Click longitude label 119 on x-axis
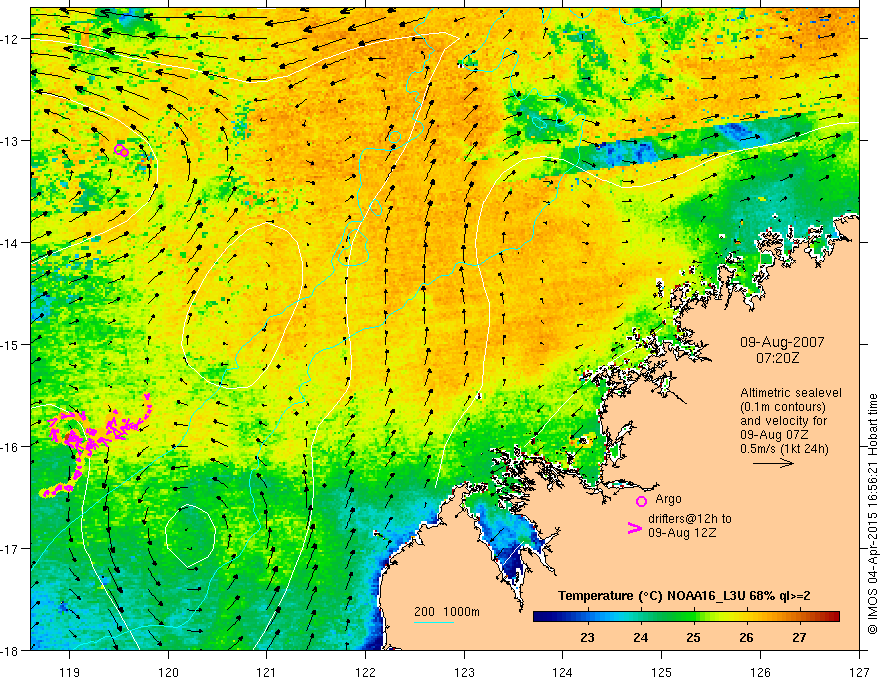Screen dimensions: 880x680 [70, 672]
